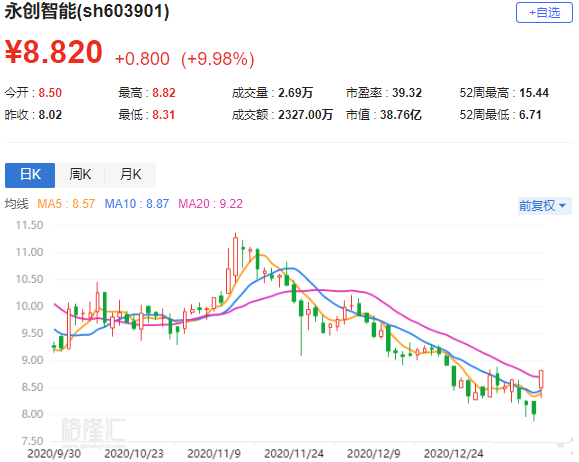The height and width of the screenshot is (462, 579).
Task: Switch to the 日K daily chart tab
Action: click(x=30, y=175)
